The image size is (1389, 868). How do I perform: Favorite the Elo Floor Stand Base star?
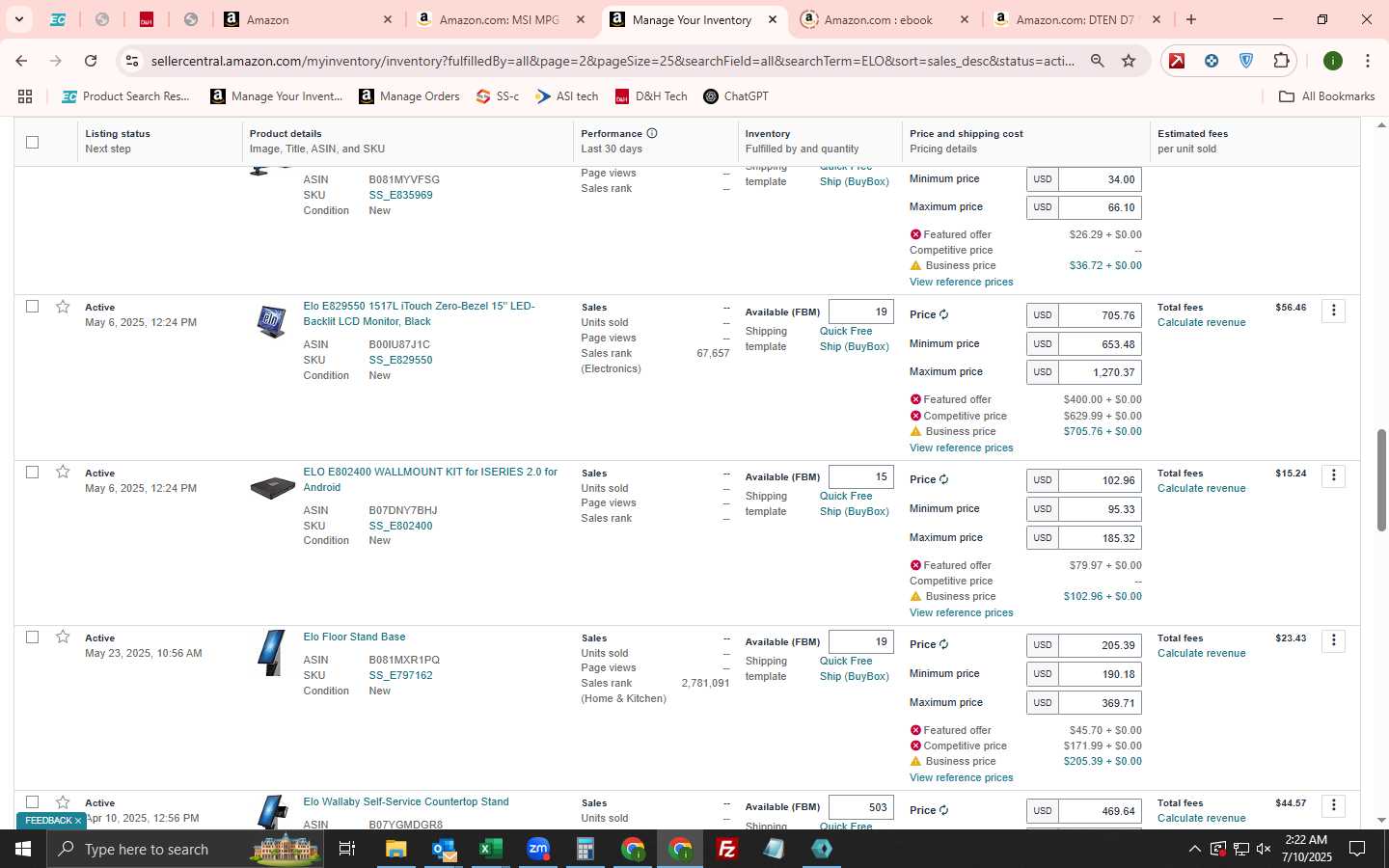coord(63,637)
